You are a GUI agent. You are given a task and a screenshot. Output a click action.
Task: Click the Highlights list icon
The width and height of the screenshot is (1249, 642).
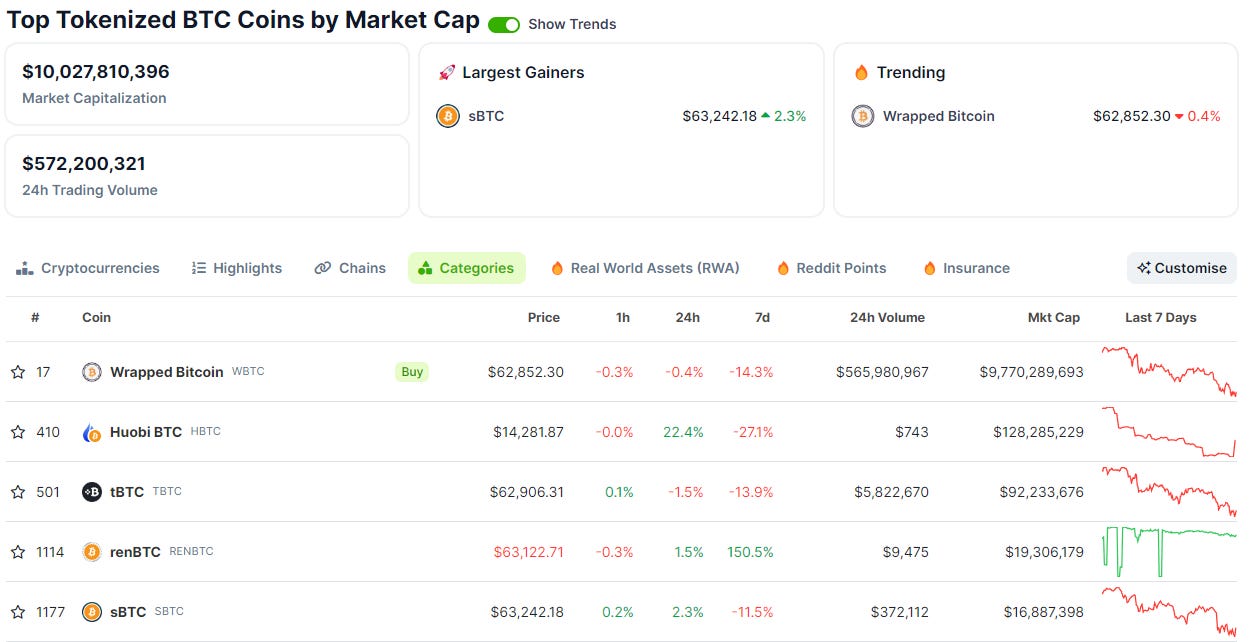[199, 268]
